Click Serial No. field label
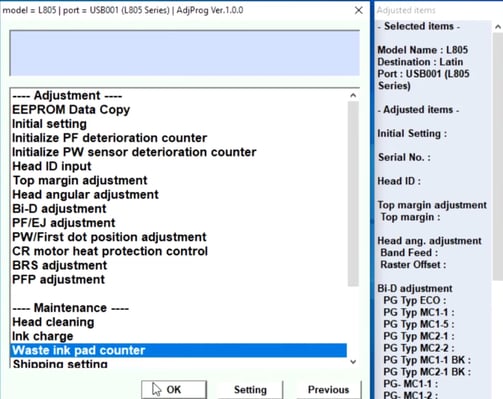Screen dimensions: 503x399 tap(404, 157)
